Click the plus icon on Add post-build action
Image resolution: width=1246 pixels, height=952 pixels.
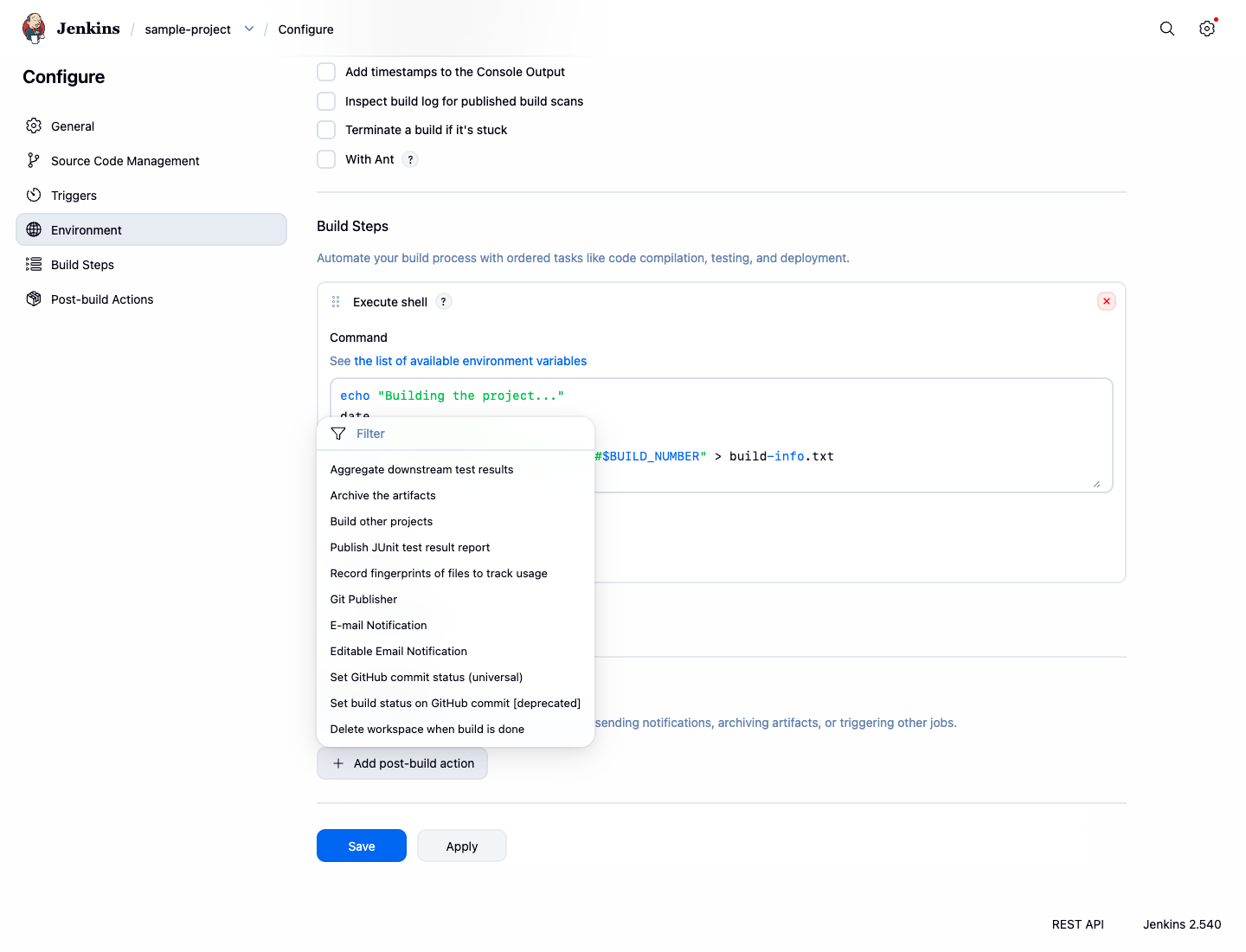[338, 763]
